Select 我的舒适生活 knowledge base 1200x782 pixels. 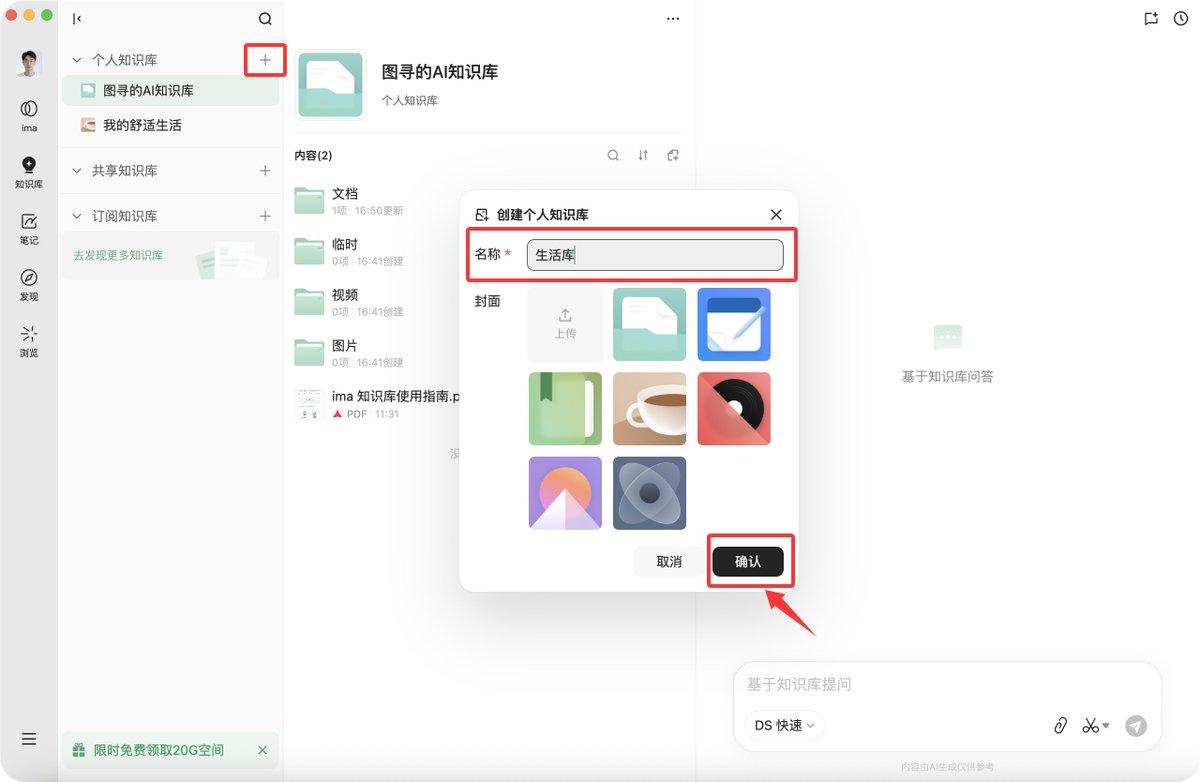point(170,125)
